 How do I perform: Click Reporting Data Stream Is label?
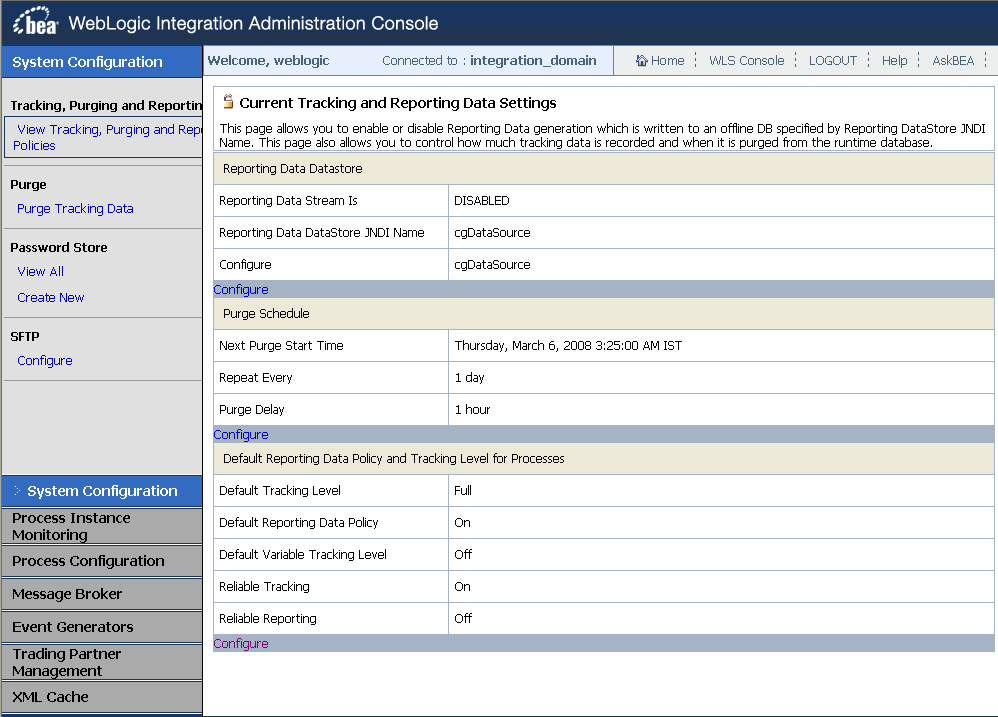point(288,201)
